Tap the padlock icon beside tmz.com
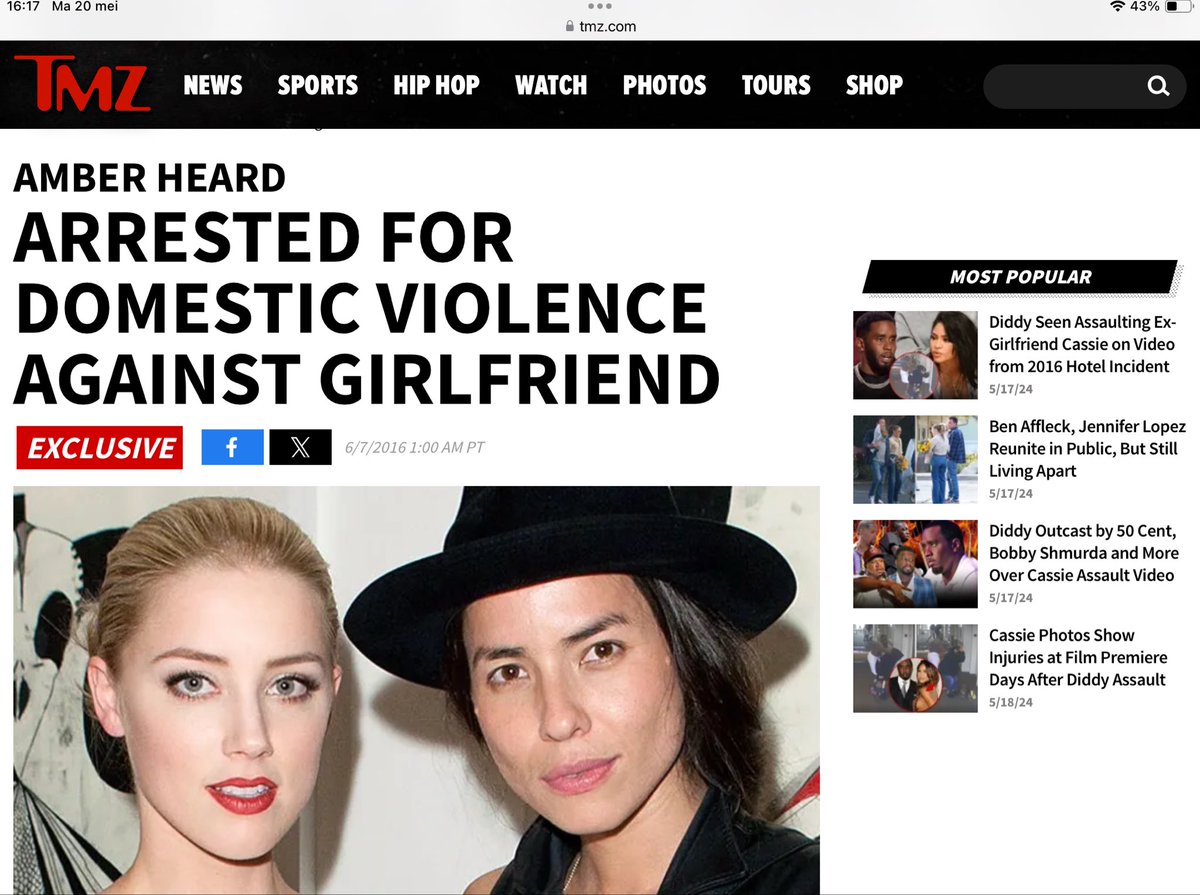This screenshot has height=895, width=1200. pyautogui.click(x=570, y=27)
